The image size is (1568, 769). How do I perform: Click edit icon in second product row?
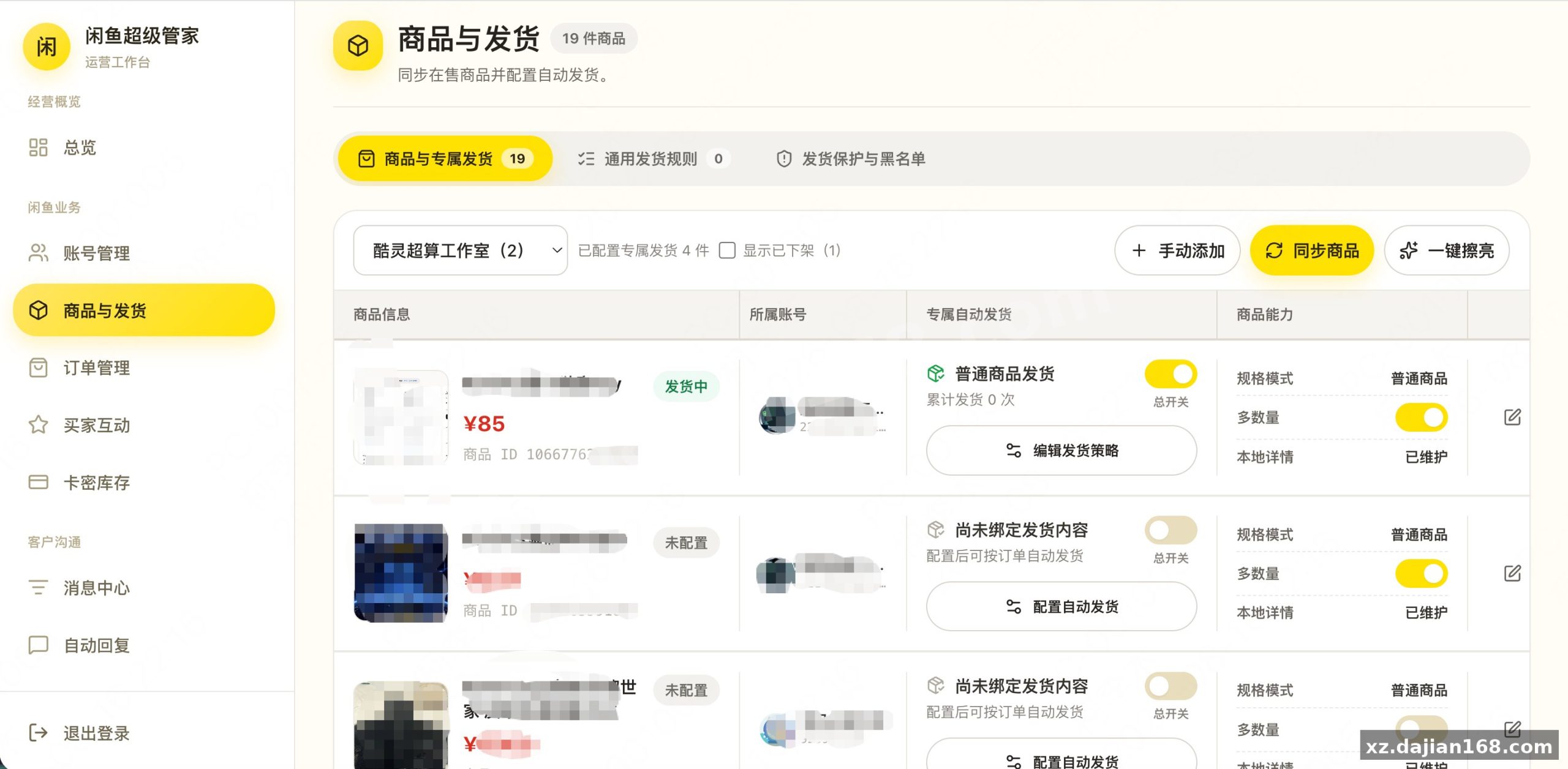pos(1512,574)
